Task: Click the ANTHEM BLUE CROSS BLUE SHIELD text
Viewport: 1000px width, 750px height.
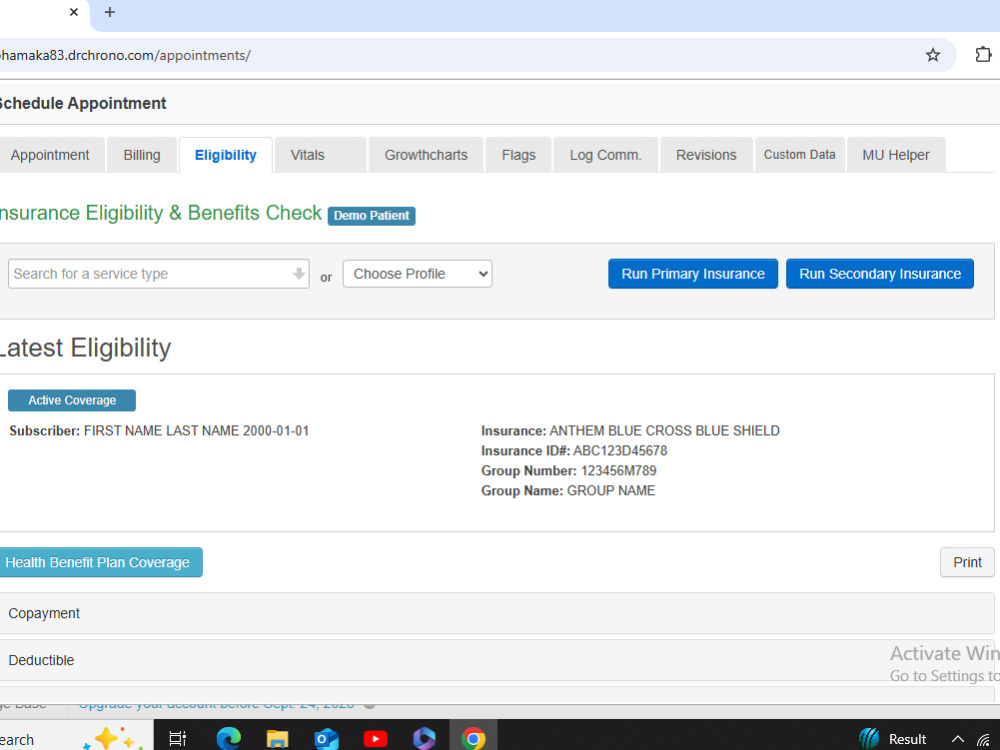Action: (x=665, y=431)
